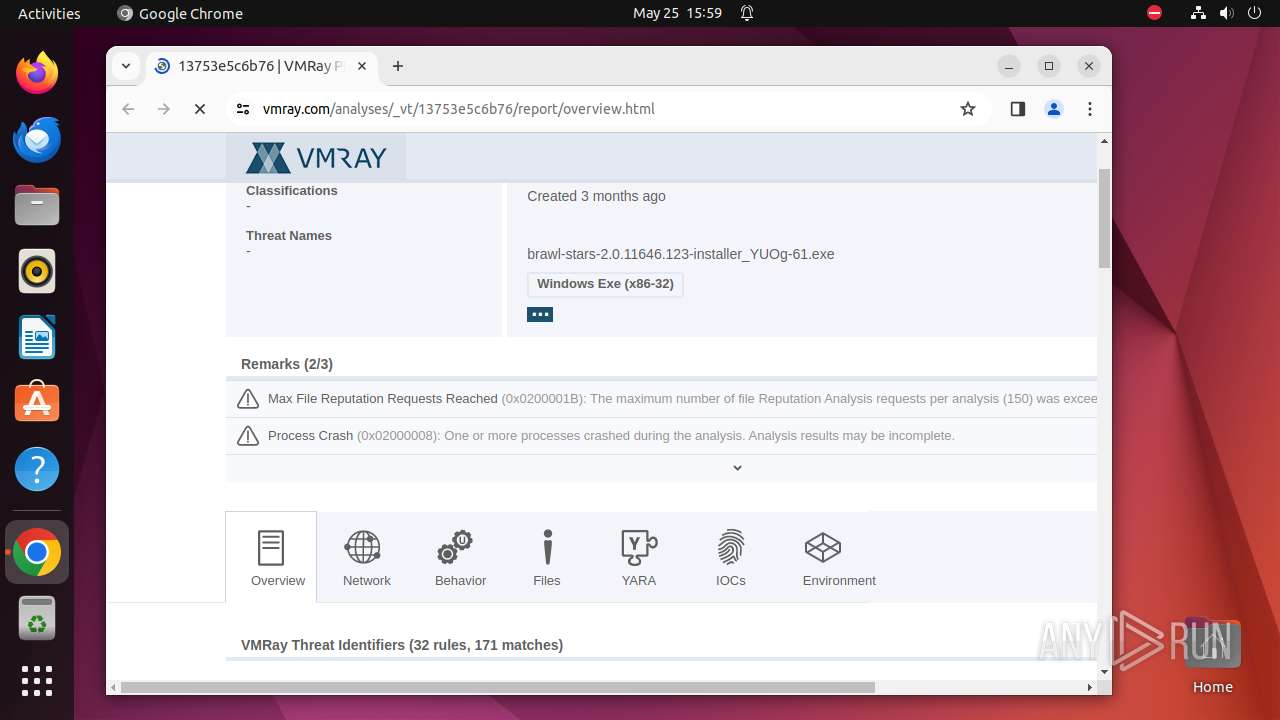
Task: Open Thunderbird mail from dock
Action: point(37,139)
